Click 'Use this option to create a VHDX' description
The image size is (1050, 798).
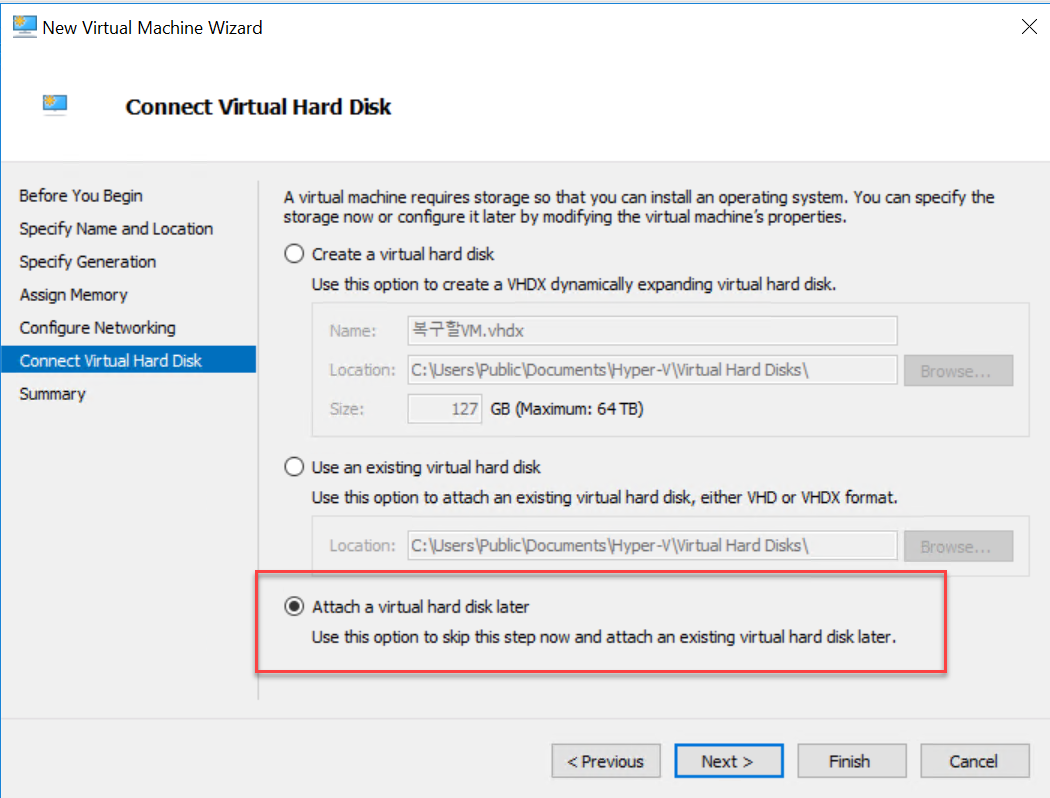click(x=574, y=285)
